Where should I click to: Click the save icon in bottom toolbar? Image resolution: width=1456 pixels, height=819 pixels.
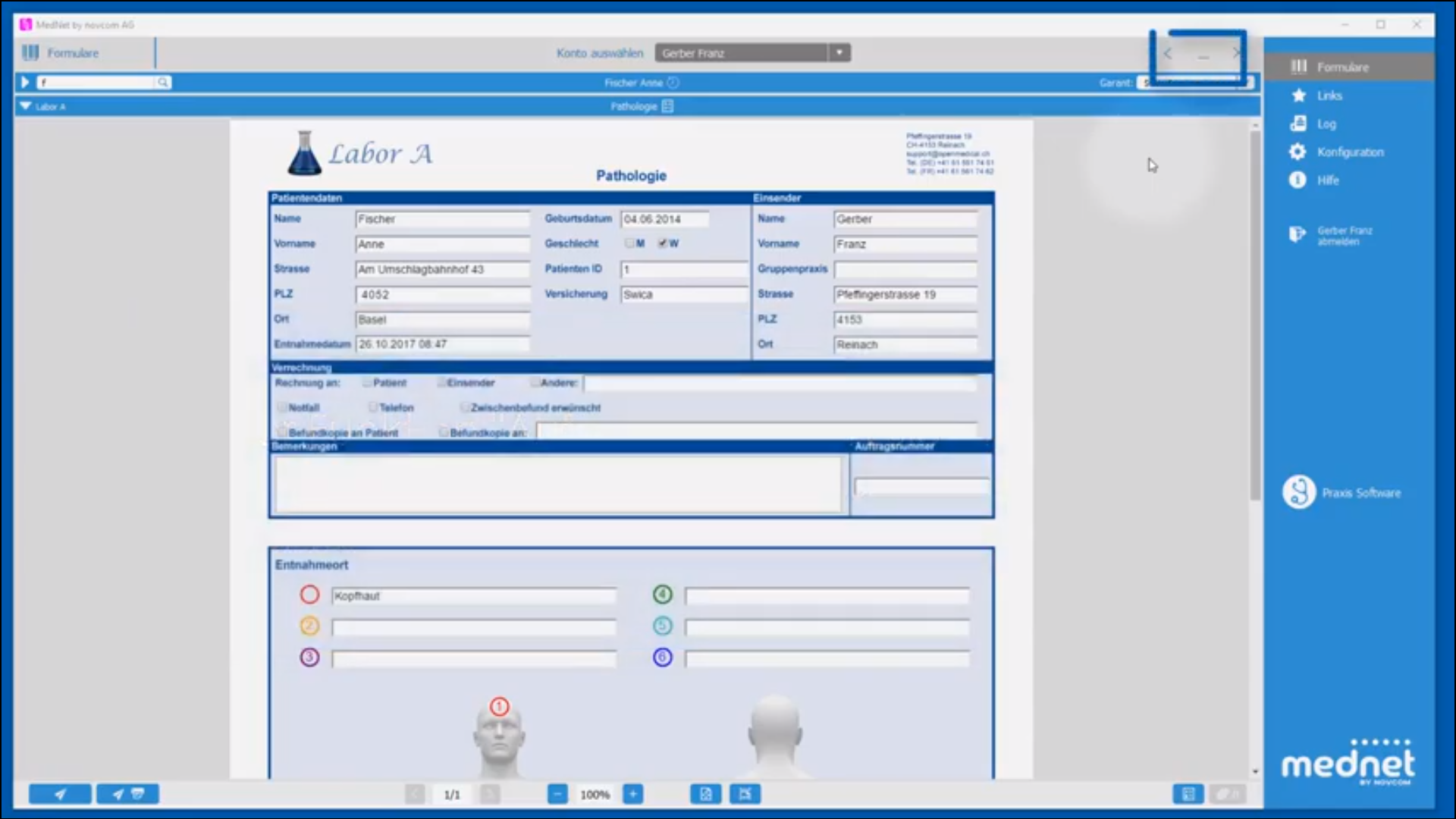[1188, 794]
